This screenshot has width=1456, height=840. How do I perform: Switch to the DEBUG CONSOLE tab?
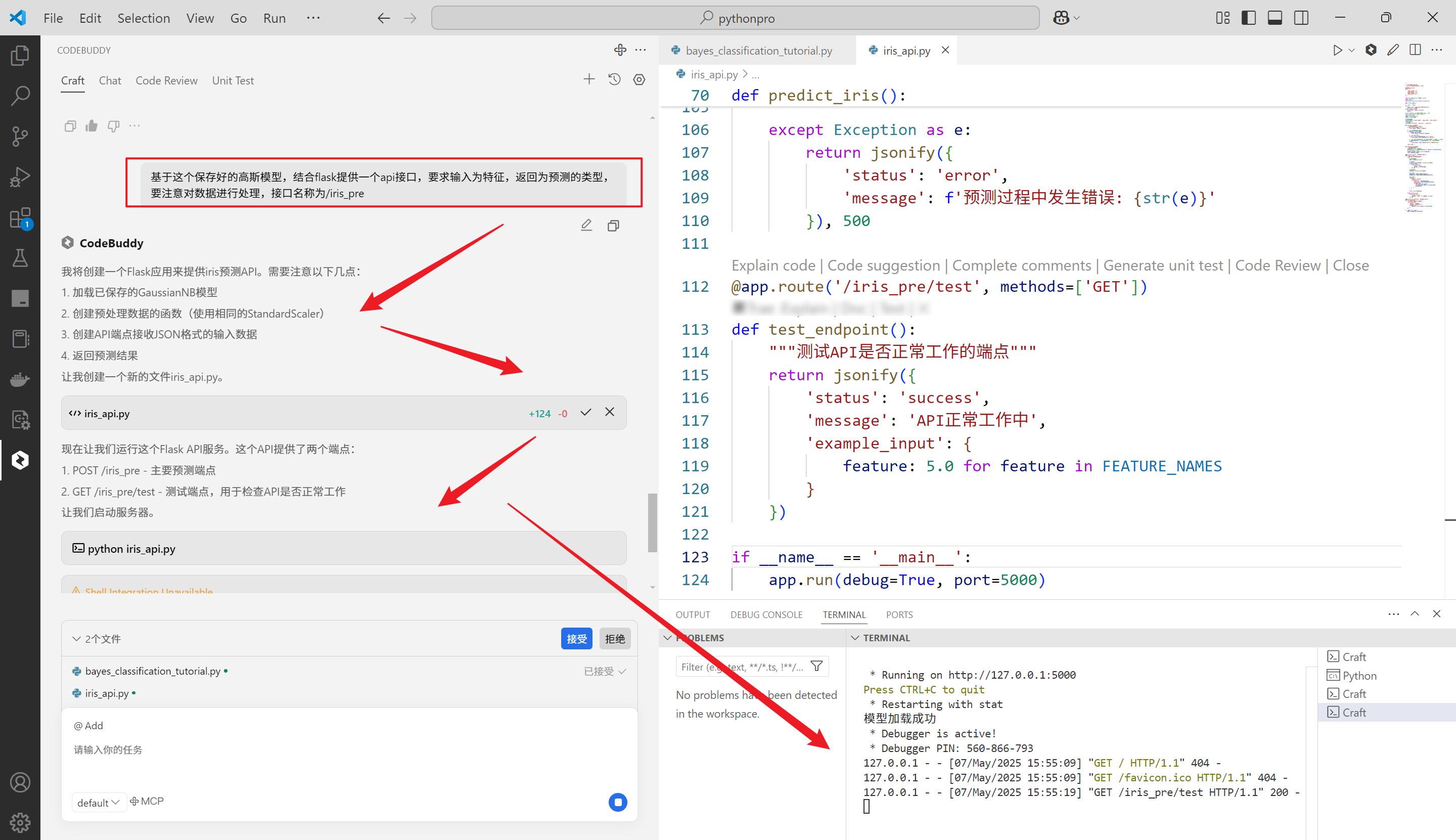click(x=766, y=614)
